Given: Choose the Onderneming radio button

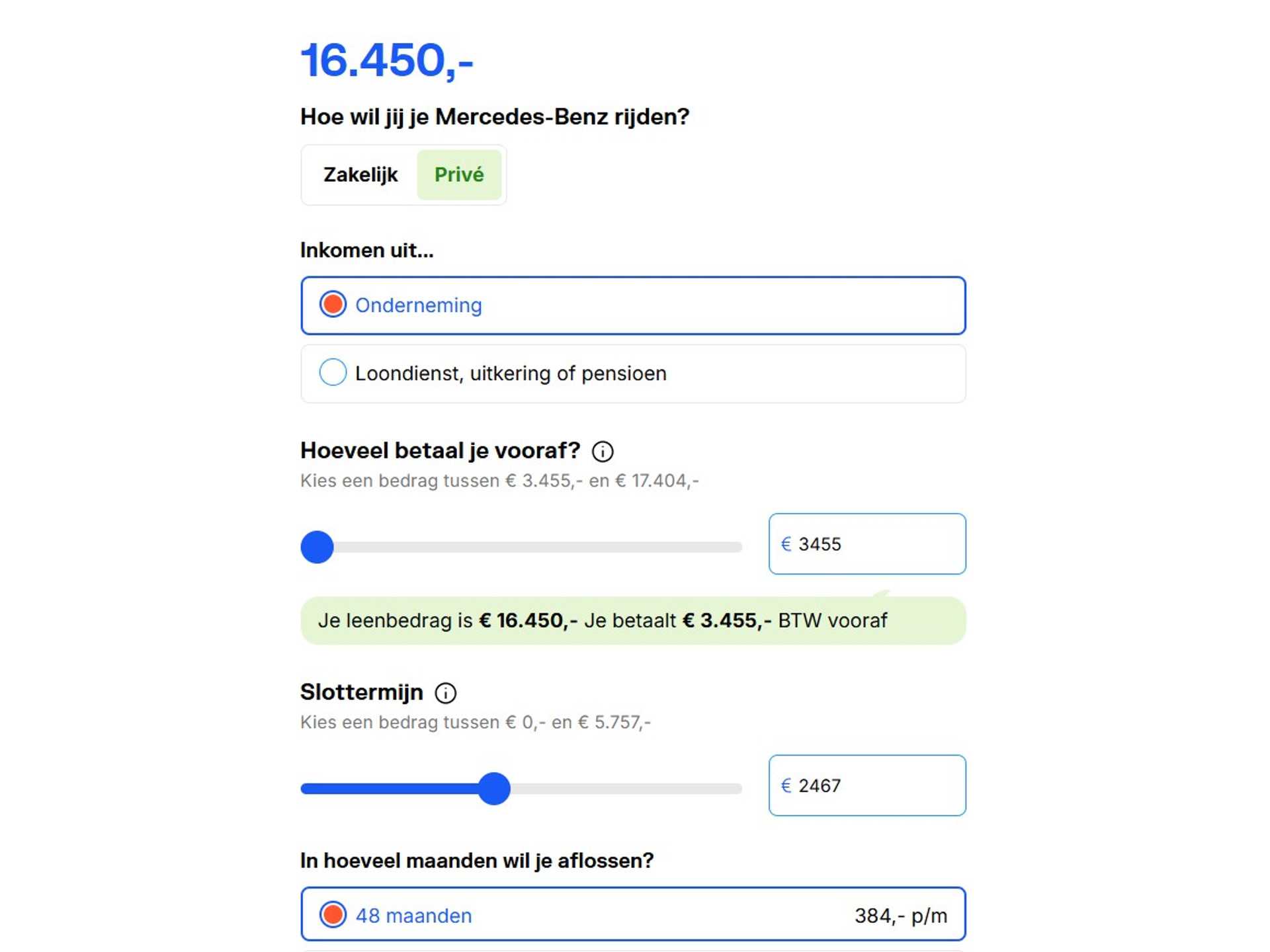Looking at the screenshot, I should coord(333,305).
